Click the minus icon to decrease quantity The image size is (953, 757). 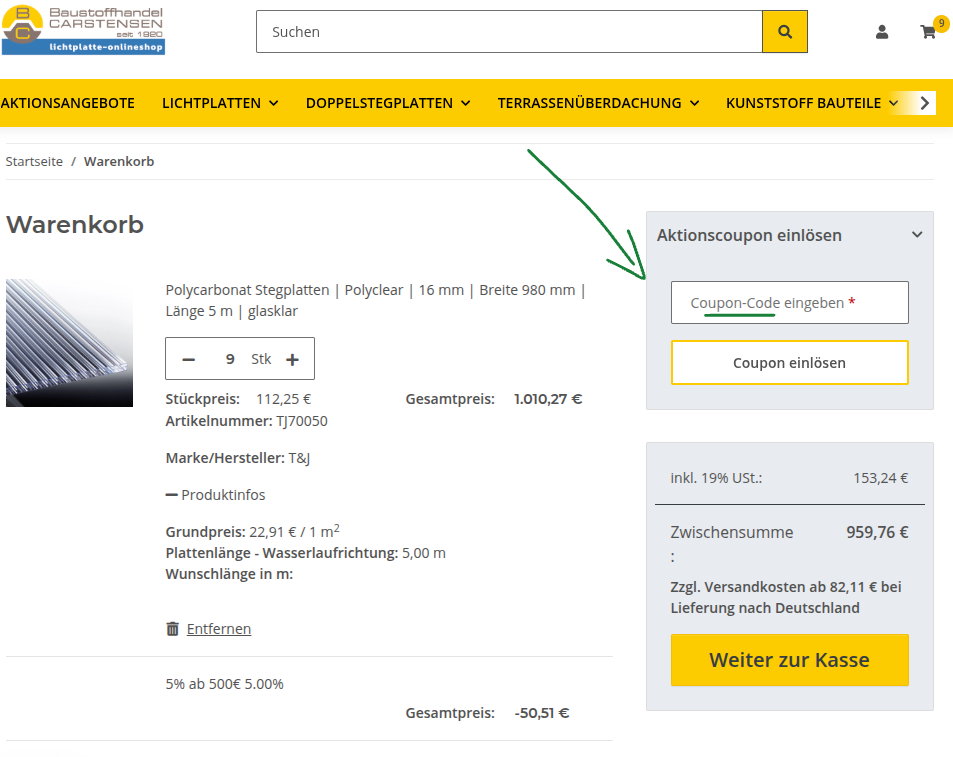188,358
